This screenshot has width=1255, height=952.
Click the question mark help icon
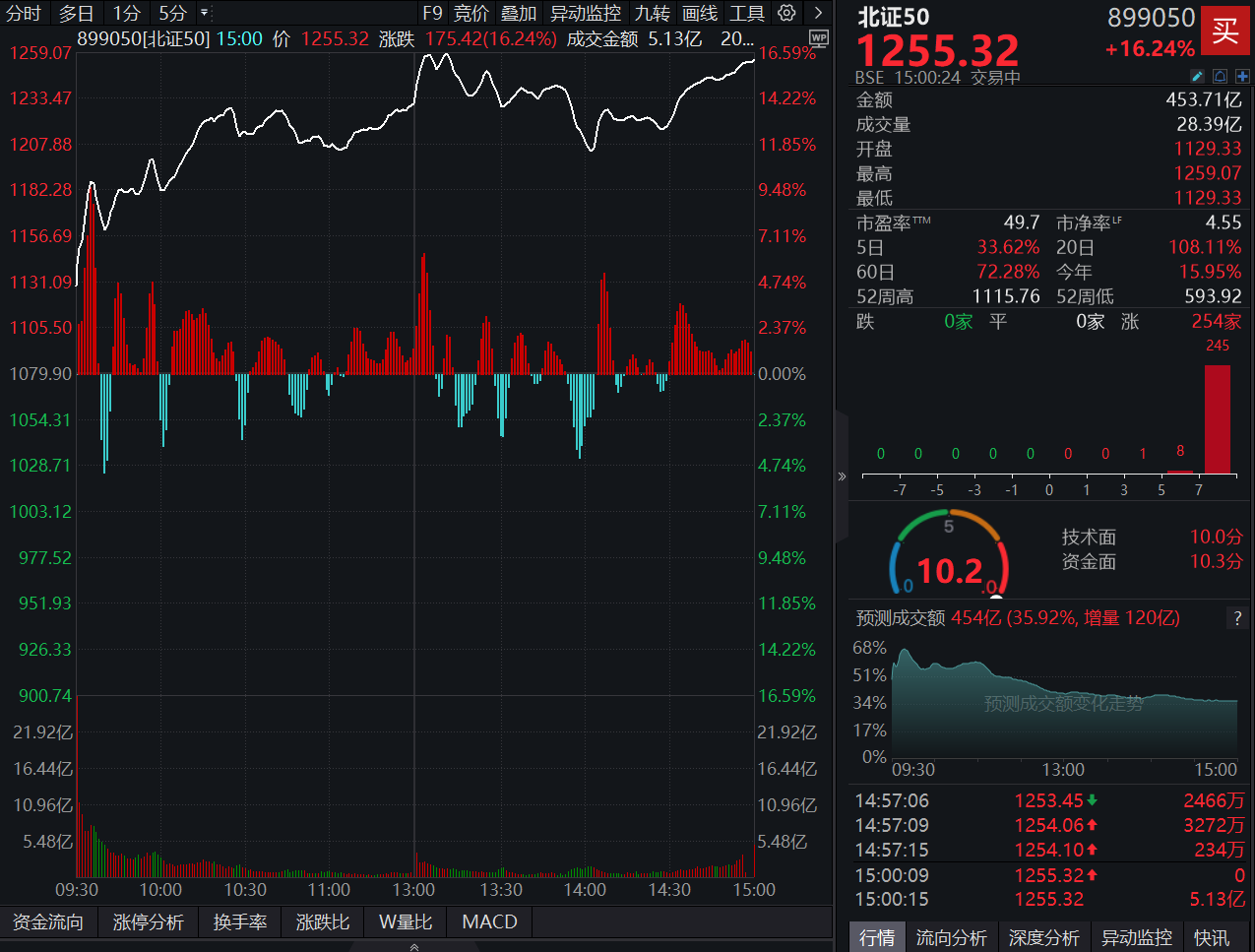(1237, 618)
